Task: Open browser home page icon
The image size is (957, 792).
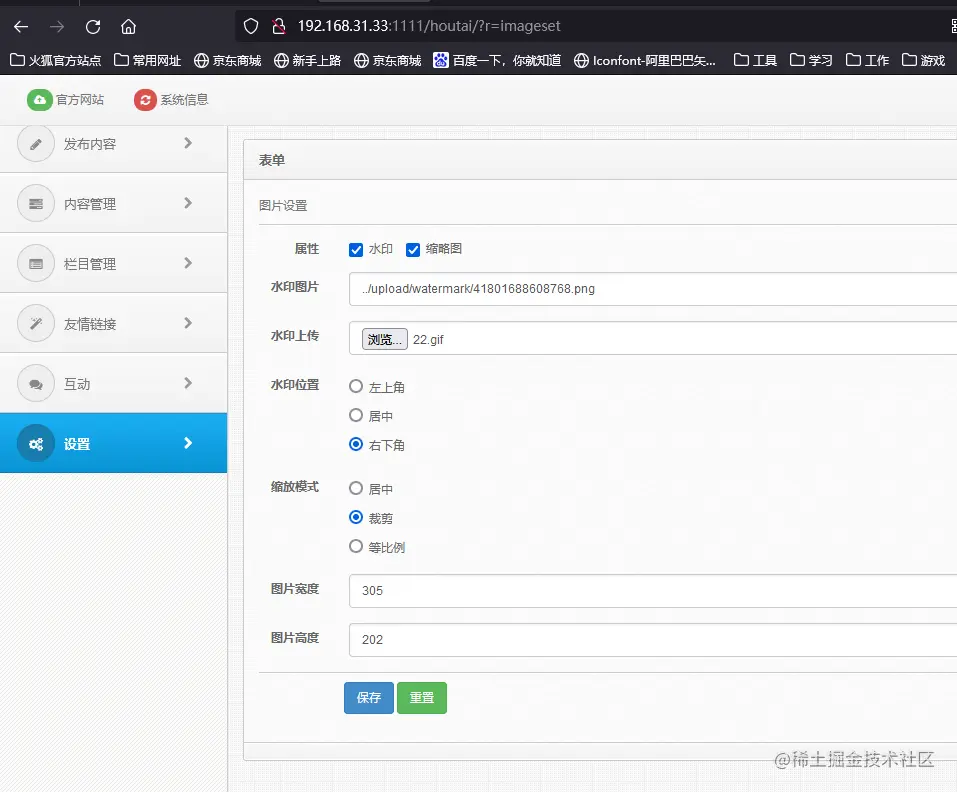Action: [x=128, y=26]
